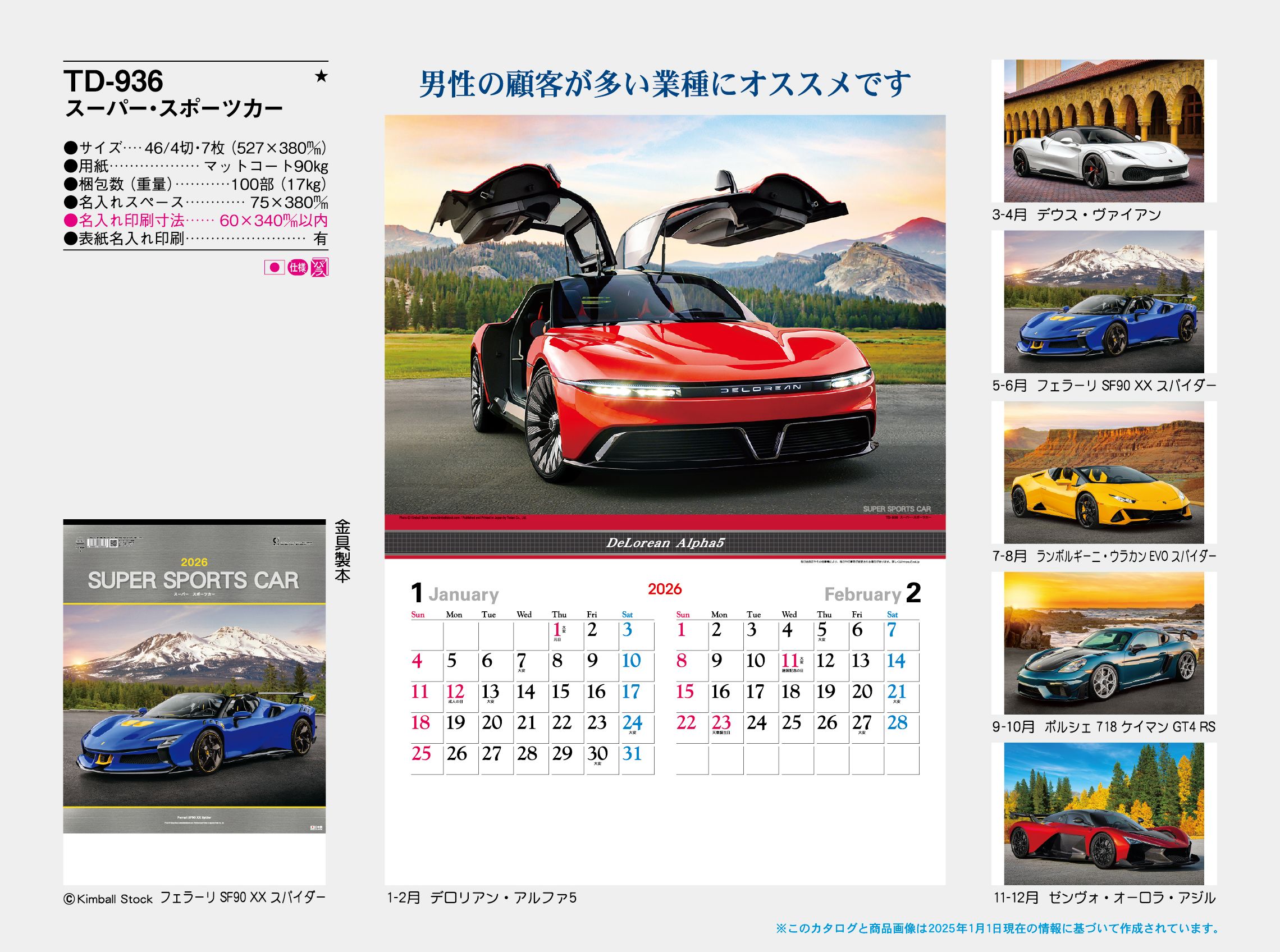
Task: Open the yellow Lamborghini Huracan EVO thumbnail
Action: pyautogui.click(x=1104, y=473)
